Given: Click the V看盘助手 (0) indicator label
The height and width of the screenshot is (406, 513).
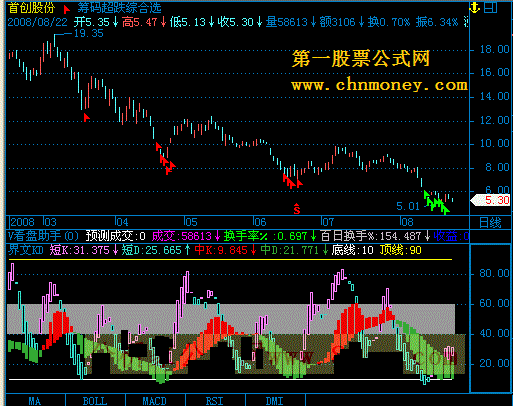Looking at the screenshot, I should point(43,236).
